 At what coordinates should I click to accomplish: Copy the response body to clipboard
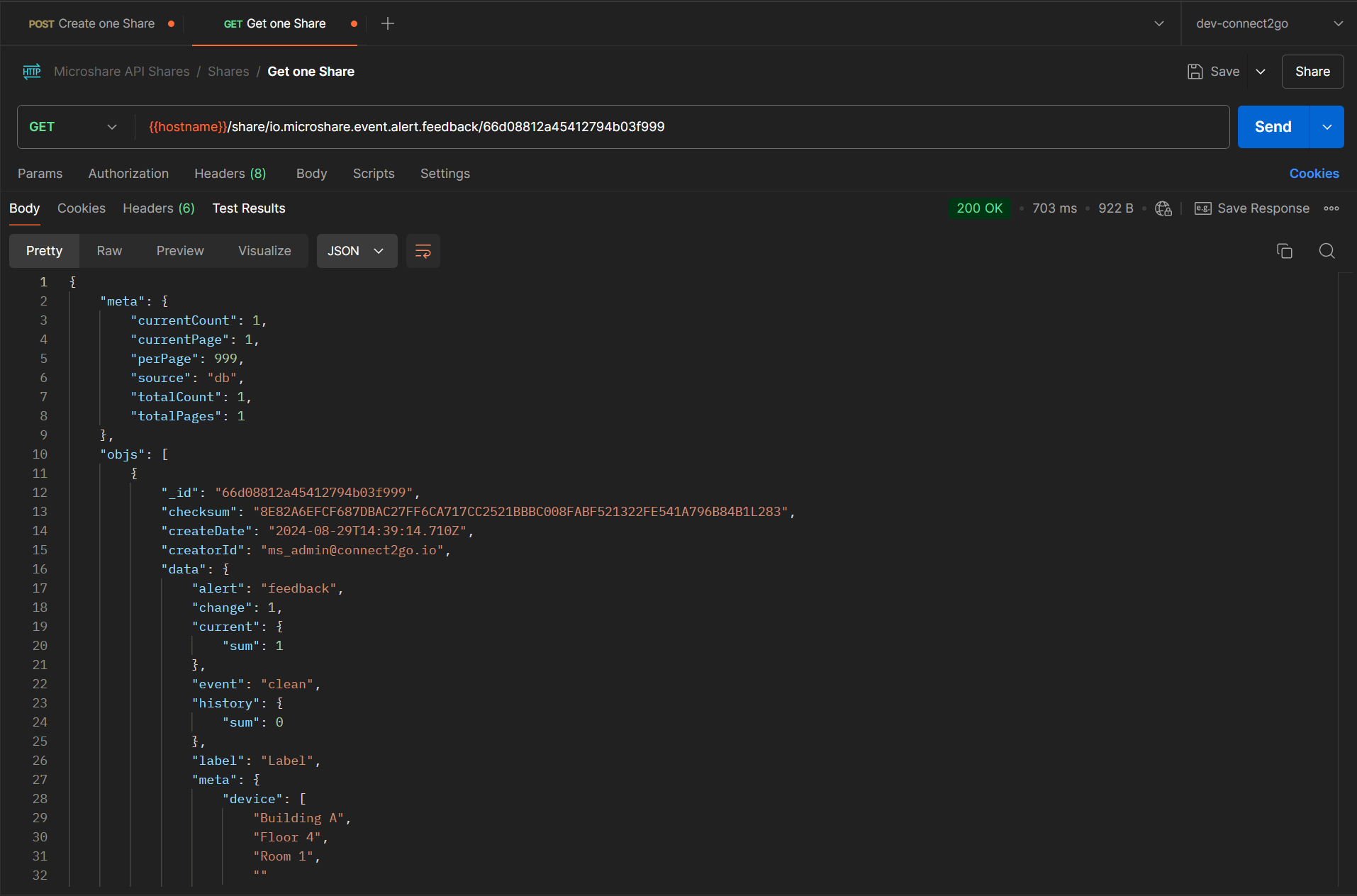click(x=1285, y=251)
